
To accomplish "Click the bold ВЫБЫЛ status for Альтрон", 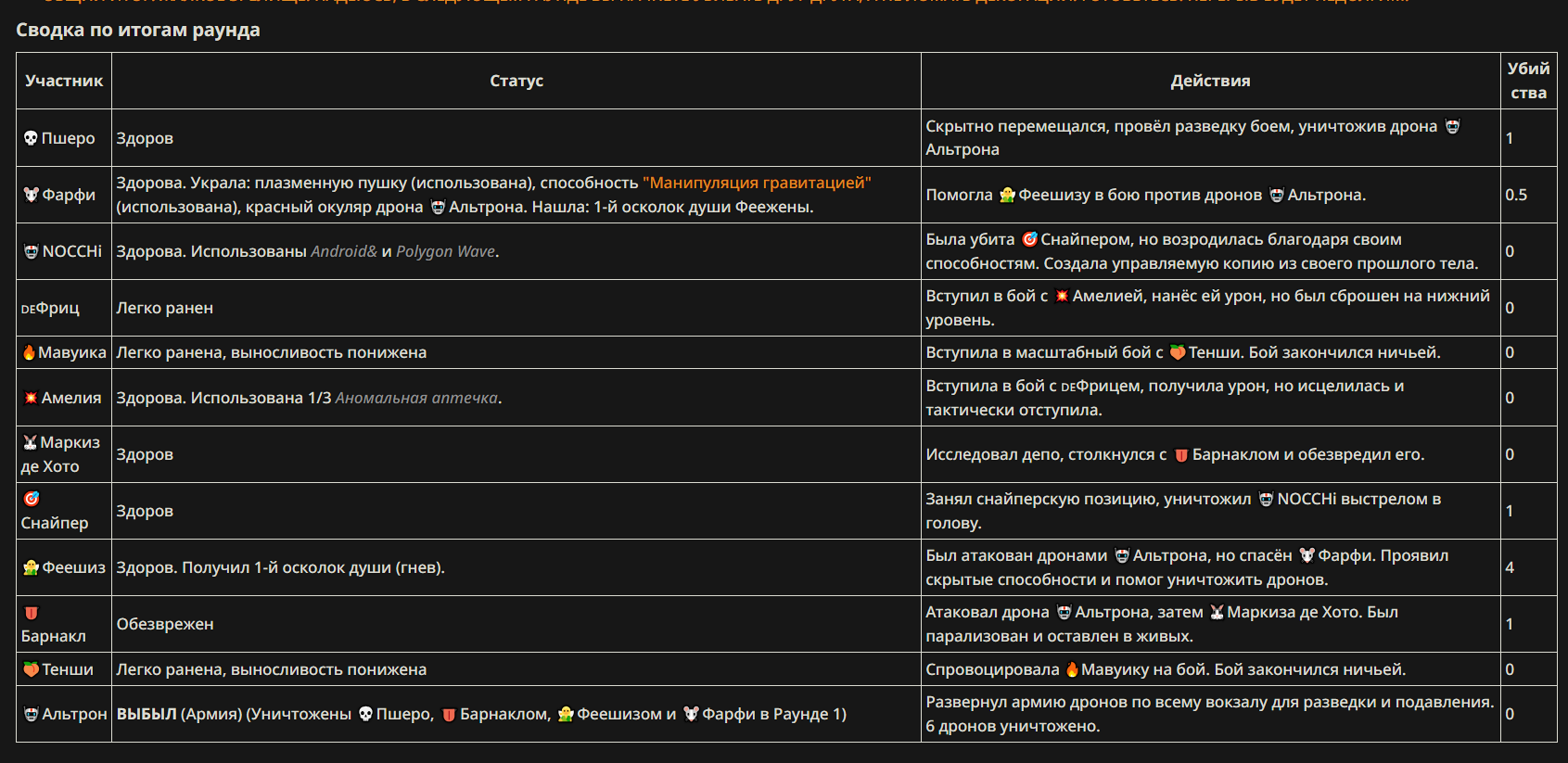I will click(147, 714).
